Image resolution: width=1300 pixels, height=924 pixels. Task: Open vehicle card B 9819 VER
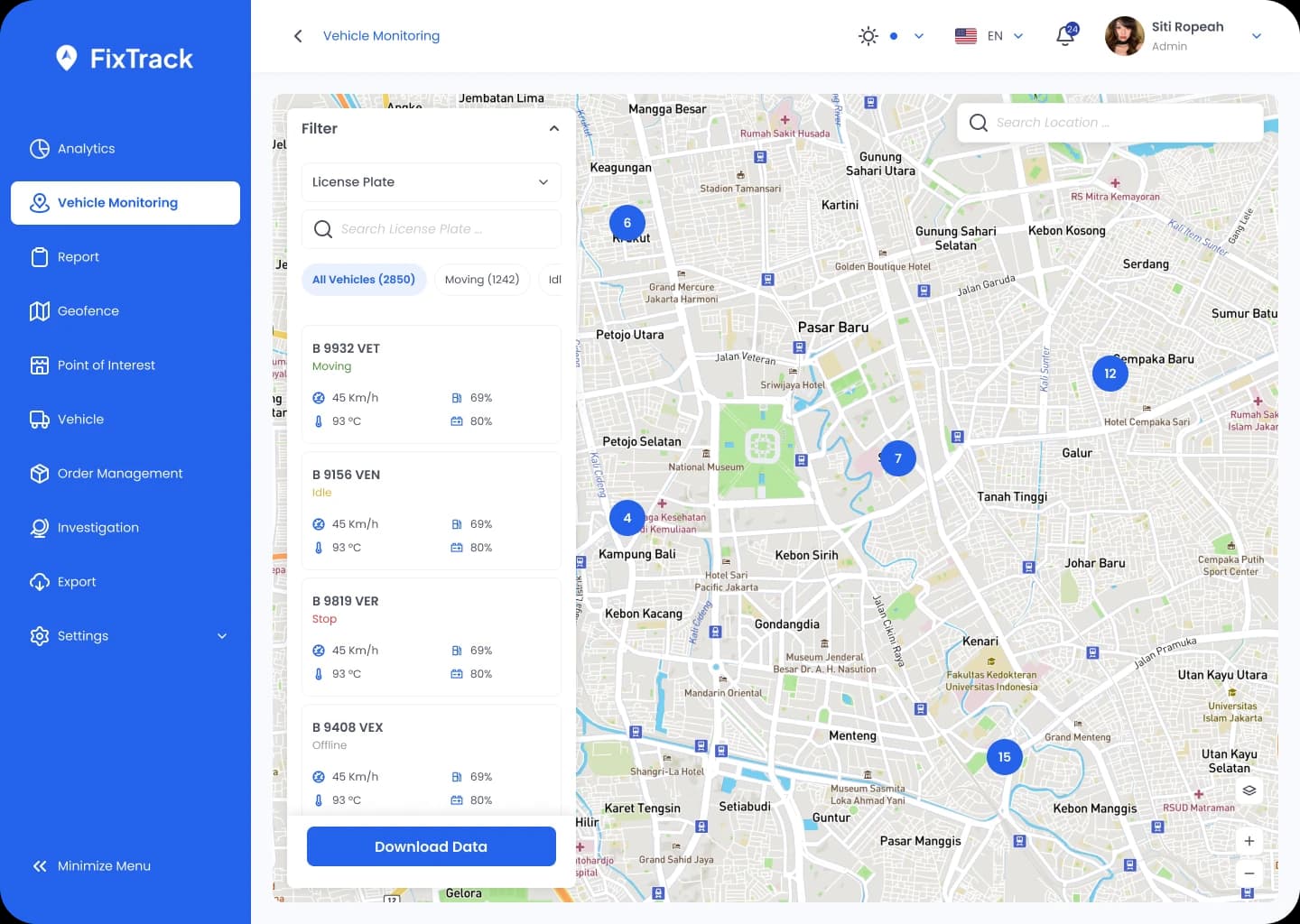pyautogui.click(x=432, y=637)
